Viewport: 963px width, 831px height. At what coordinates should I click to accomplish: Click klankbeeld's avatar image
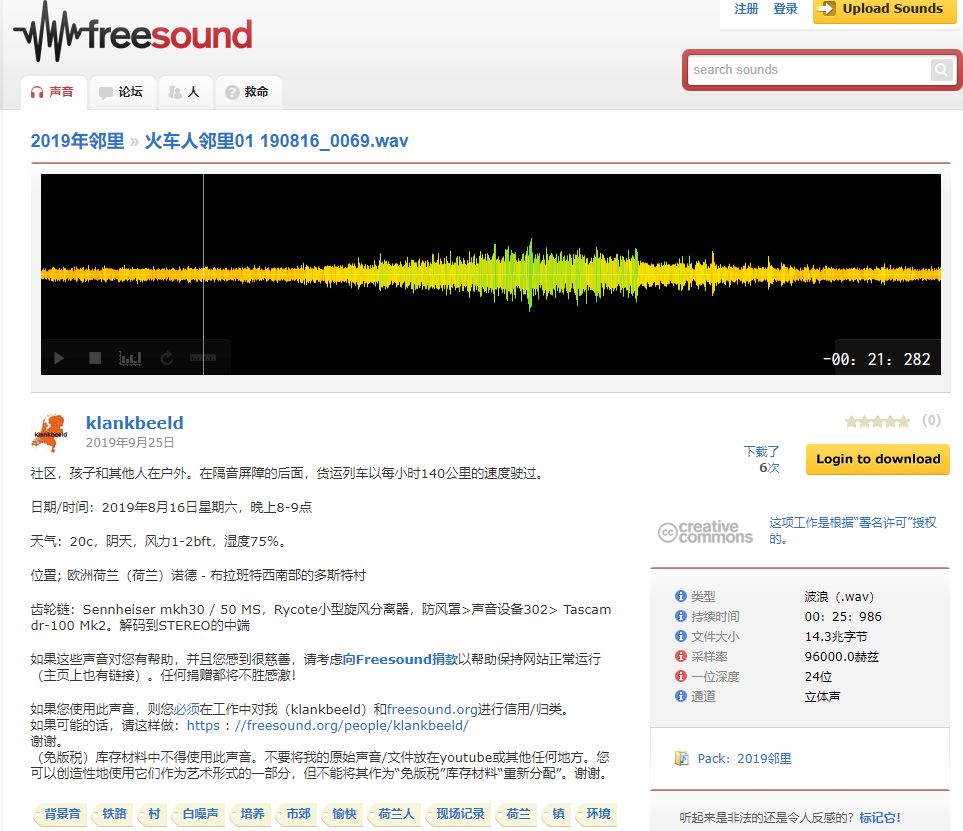pos(49,430)
